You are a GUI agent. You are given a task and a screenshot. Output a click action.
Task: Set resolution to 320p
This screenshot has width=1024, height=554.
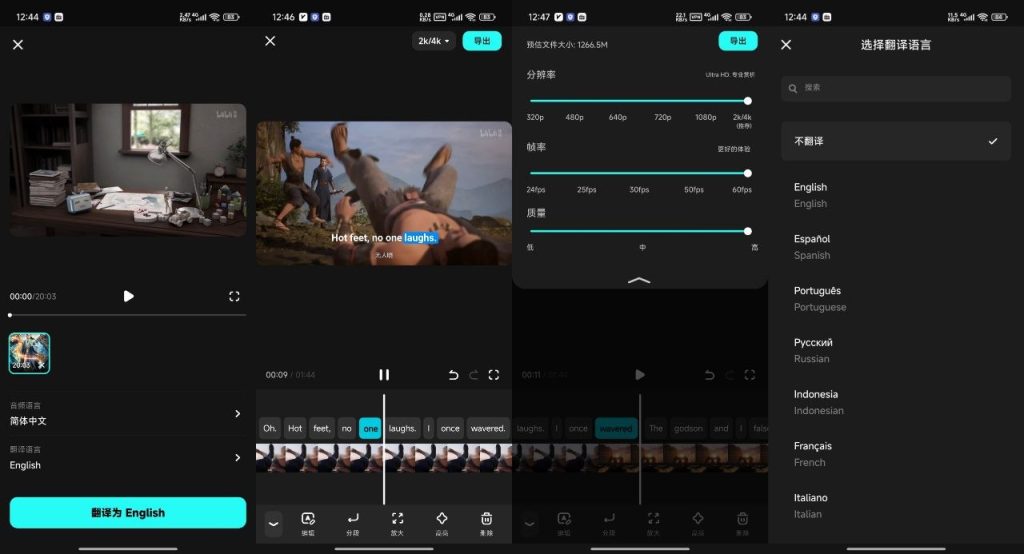coord(535,118)
